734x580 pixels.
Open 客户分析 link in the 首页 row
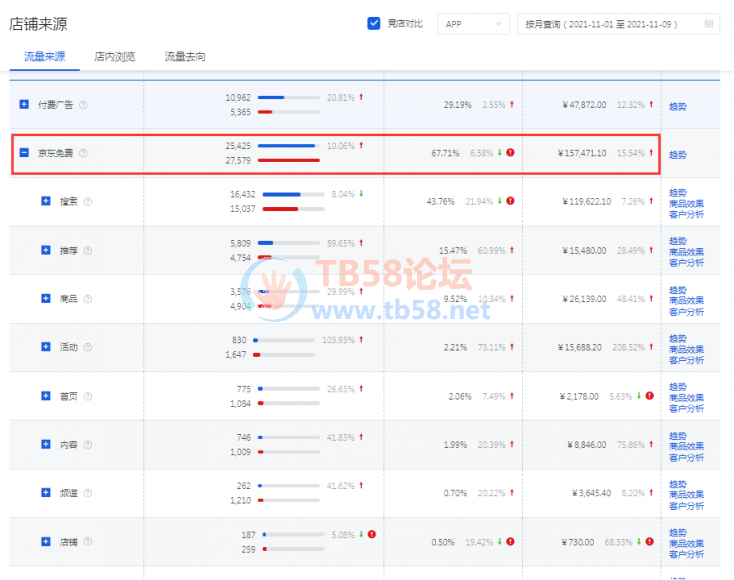pyautogui.click(x=686, y=409)
